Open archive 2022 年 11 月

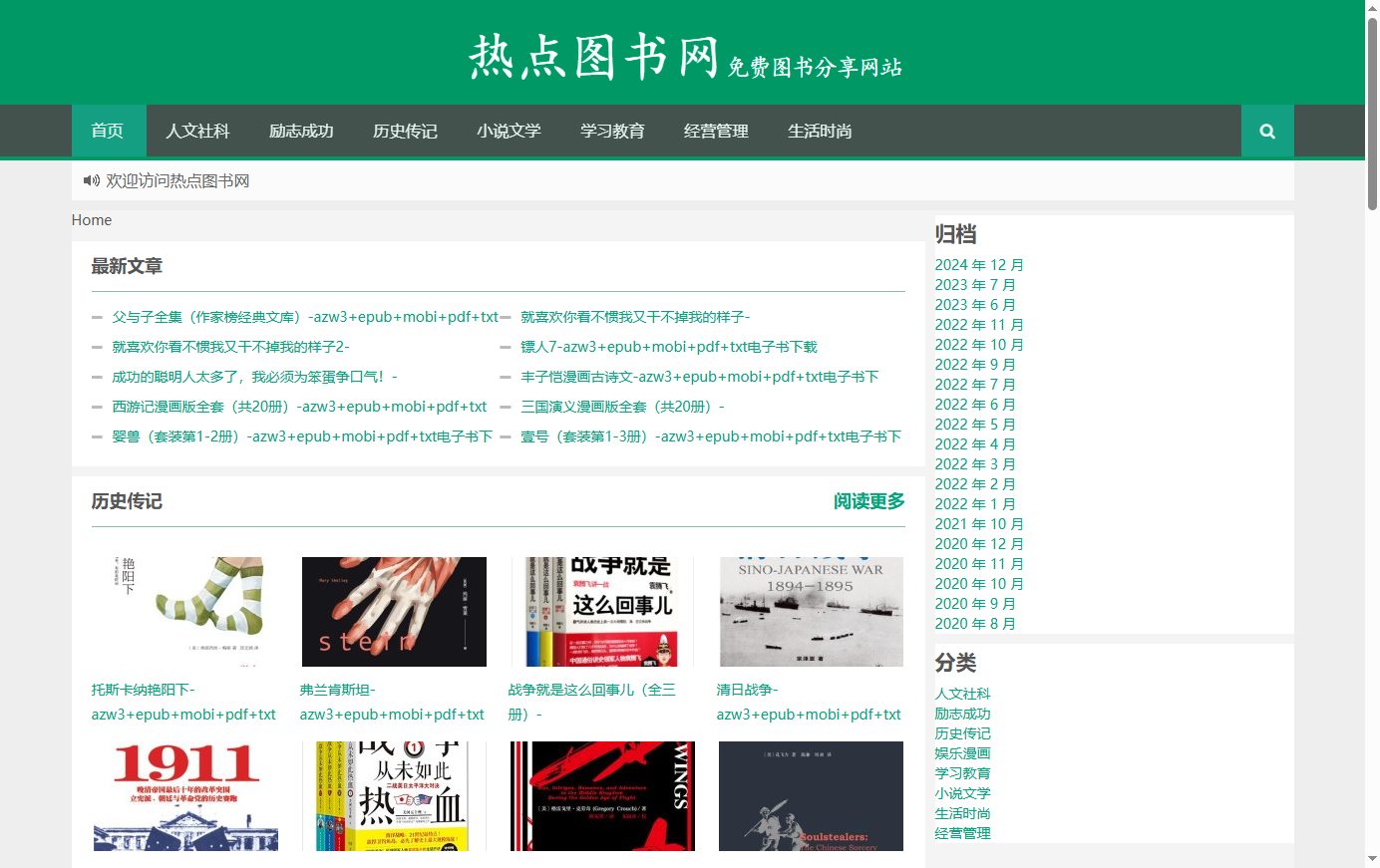pos(979,325)
